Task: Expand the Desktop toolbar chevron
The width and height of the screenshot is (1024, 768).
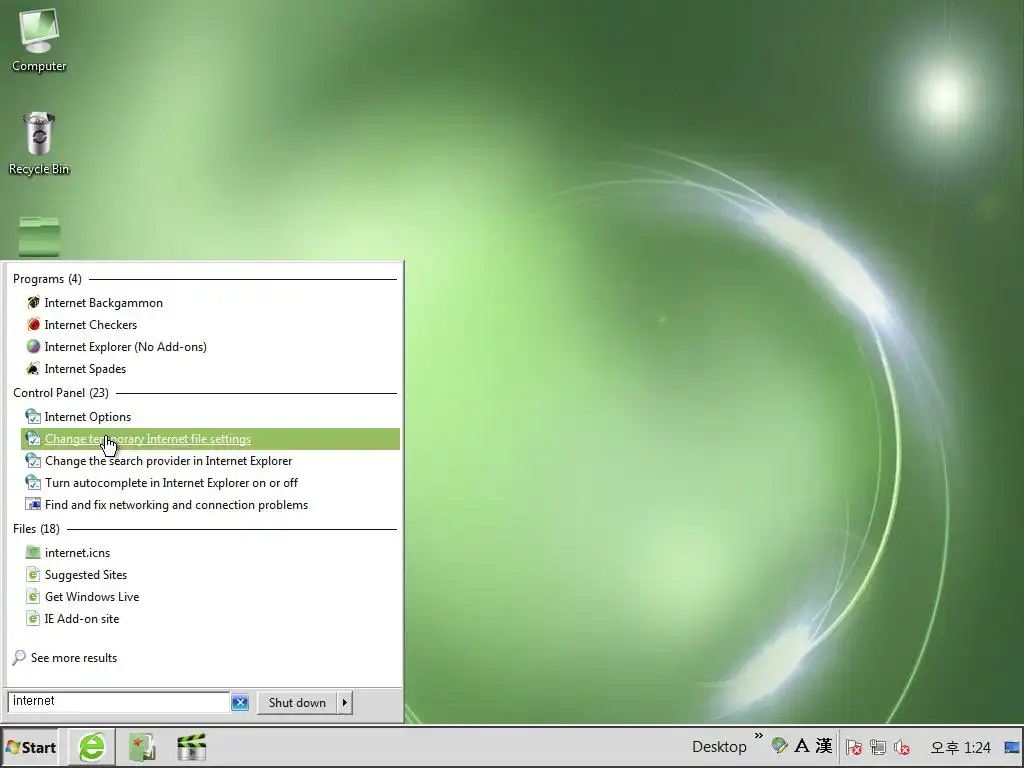Action: click(758, 737)
